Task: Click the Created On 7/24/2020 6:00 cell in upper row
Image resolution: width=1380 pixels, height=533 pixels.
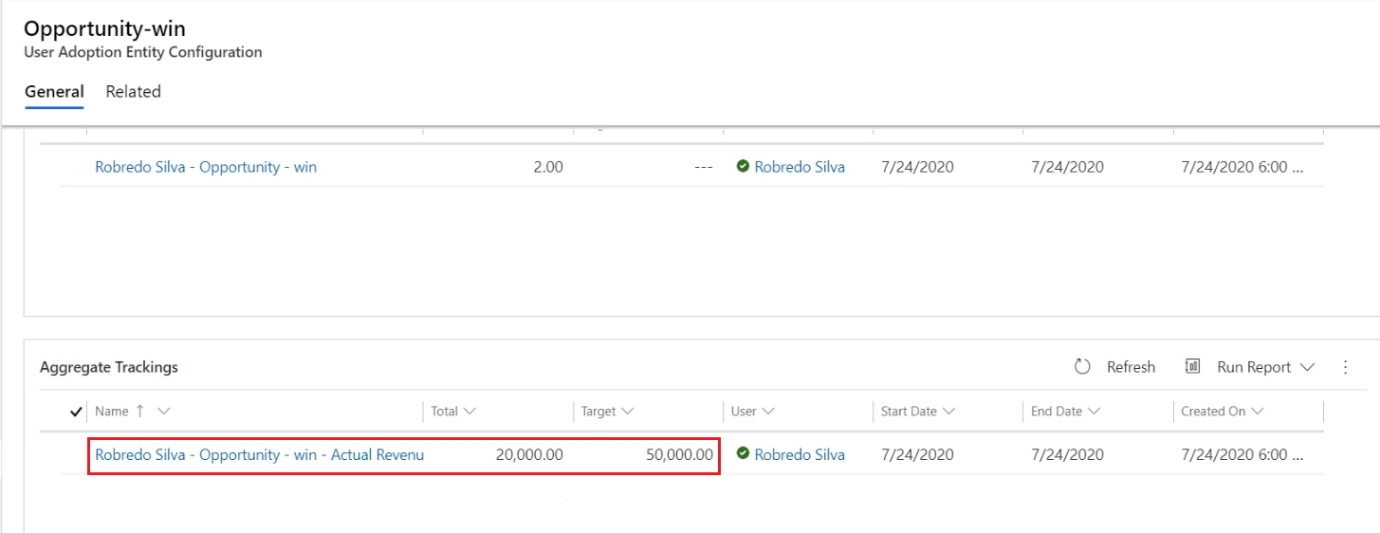Action: 1242,167
